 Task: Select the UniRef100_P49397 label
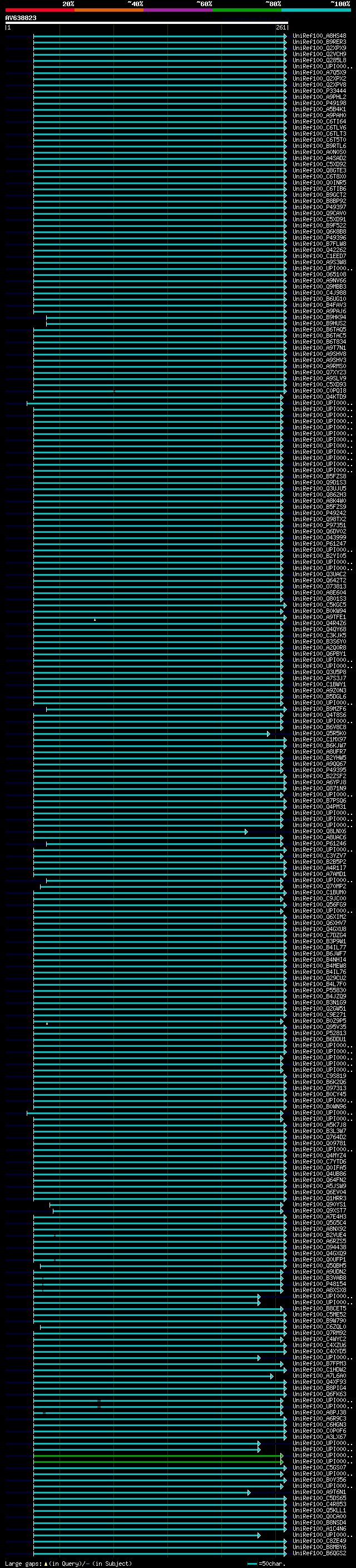coord(319,207)
